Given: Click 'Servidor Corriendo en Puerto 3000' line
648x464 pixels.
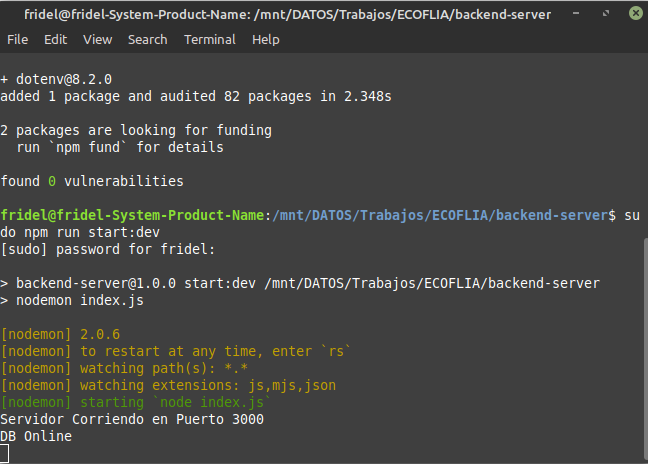Looking at the screenshot, I should (132, 419).
